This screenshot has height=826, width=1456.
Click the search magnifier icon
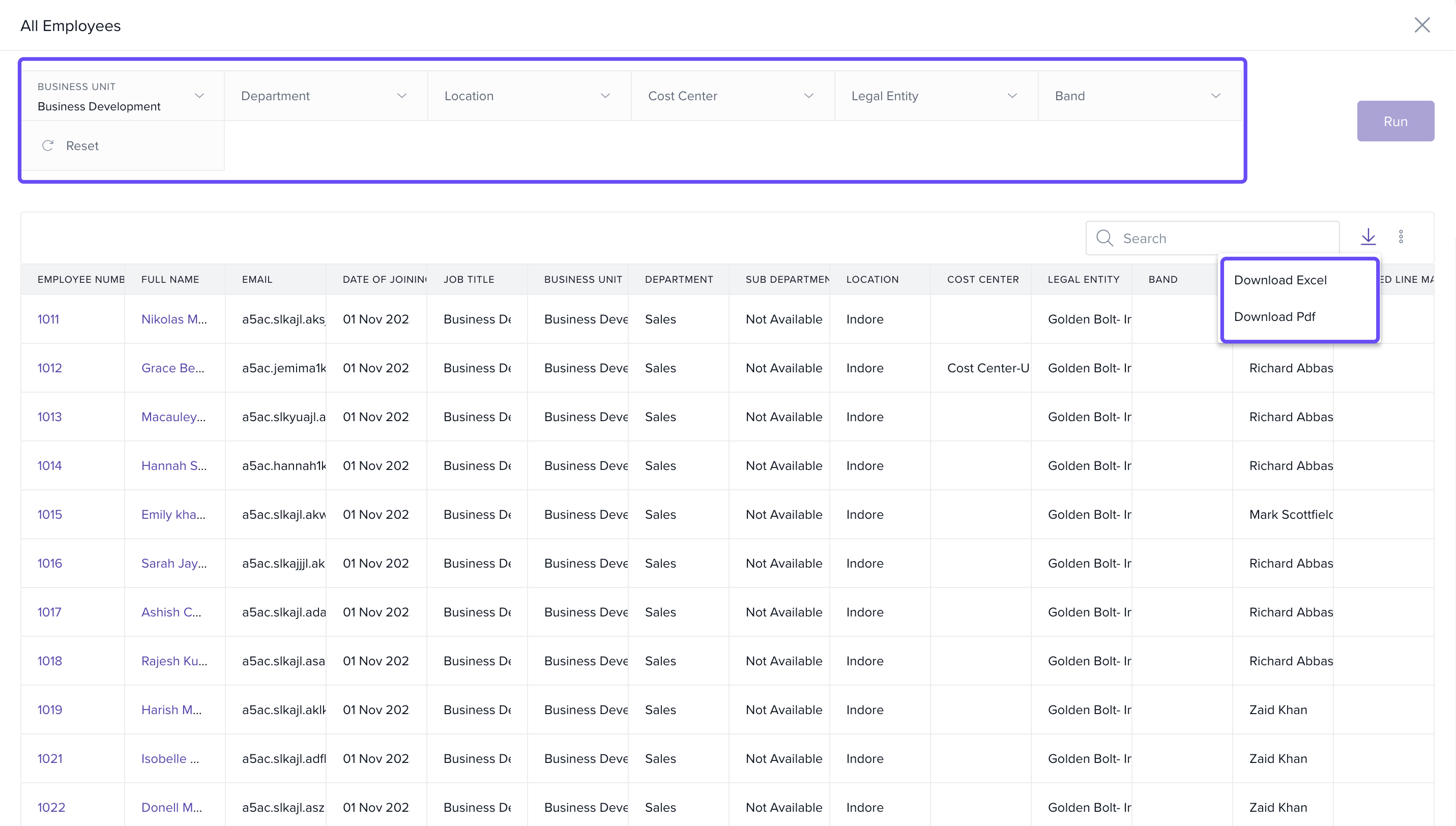tap(1104, 238)
